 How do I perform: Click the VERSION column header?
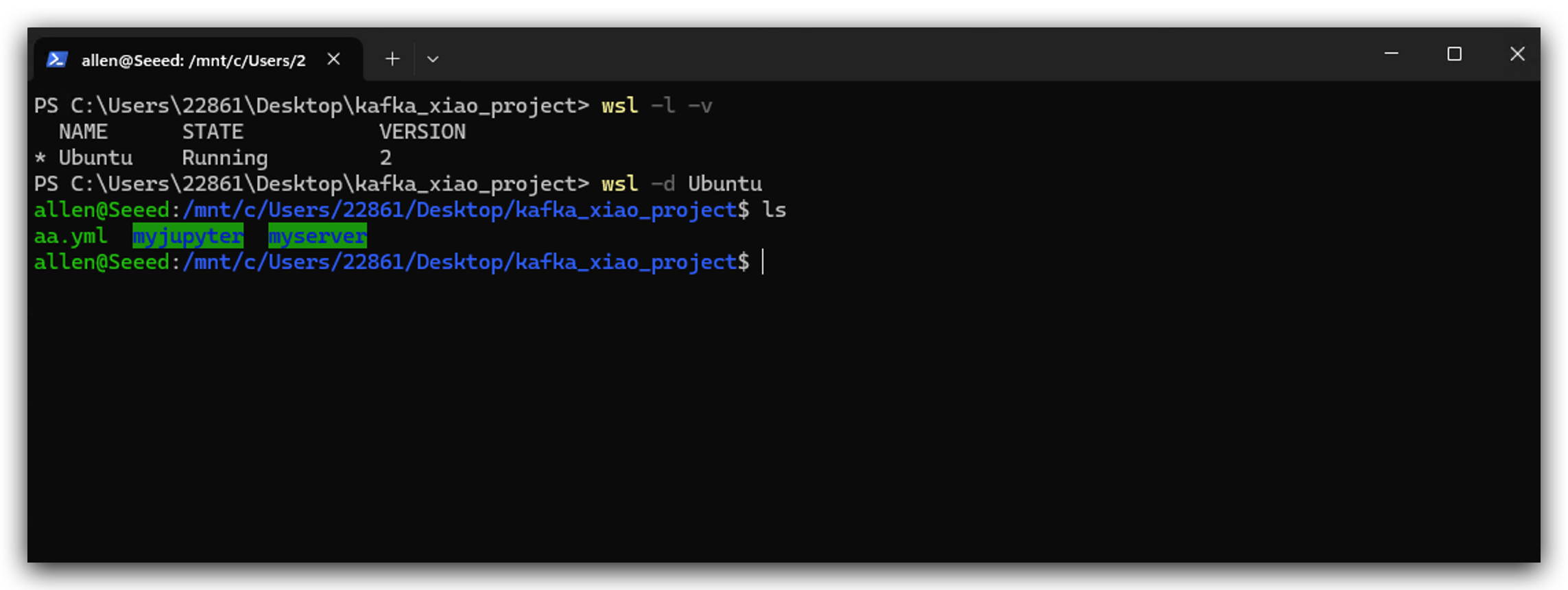pyautogui.click(x=423, y=132)
